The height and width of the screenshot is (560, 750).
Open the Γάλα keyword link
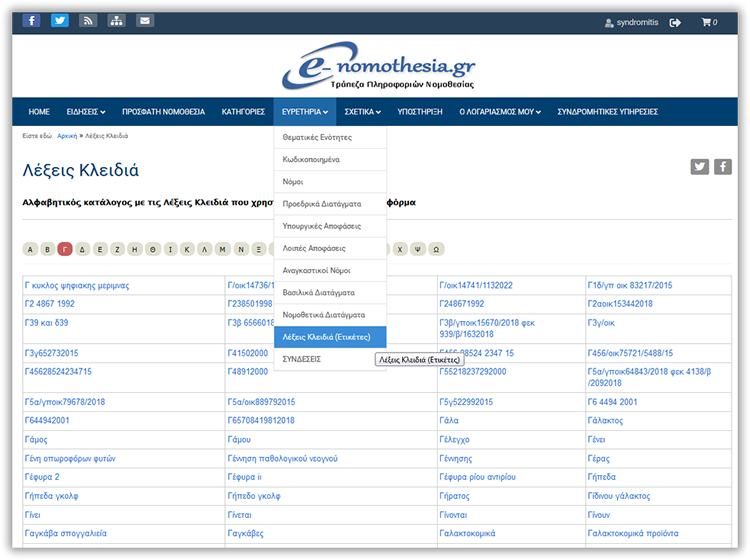pyautogui.click(x=449, y=421)
